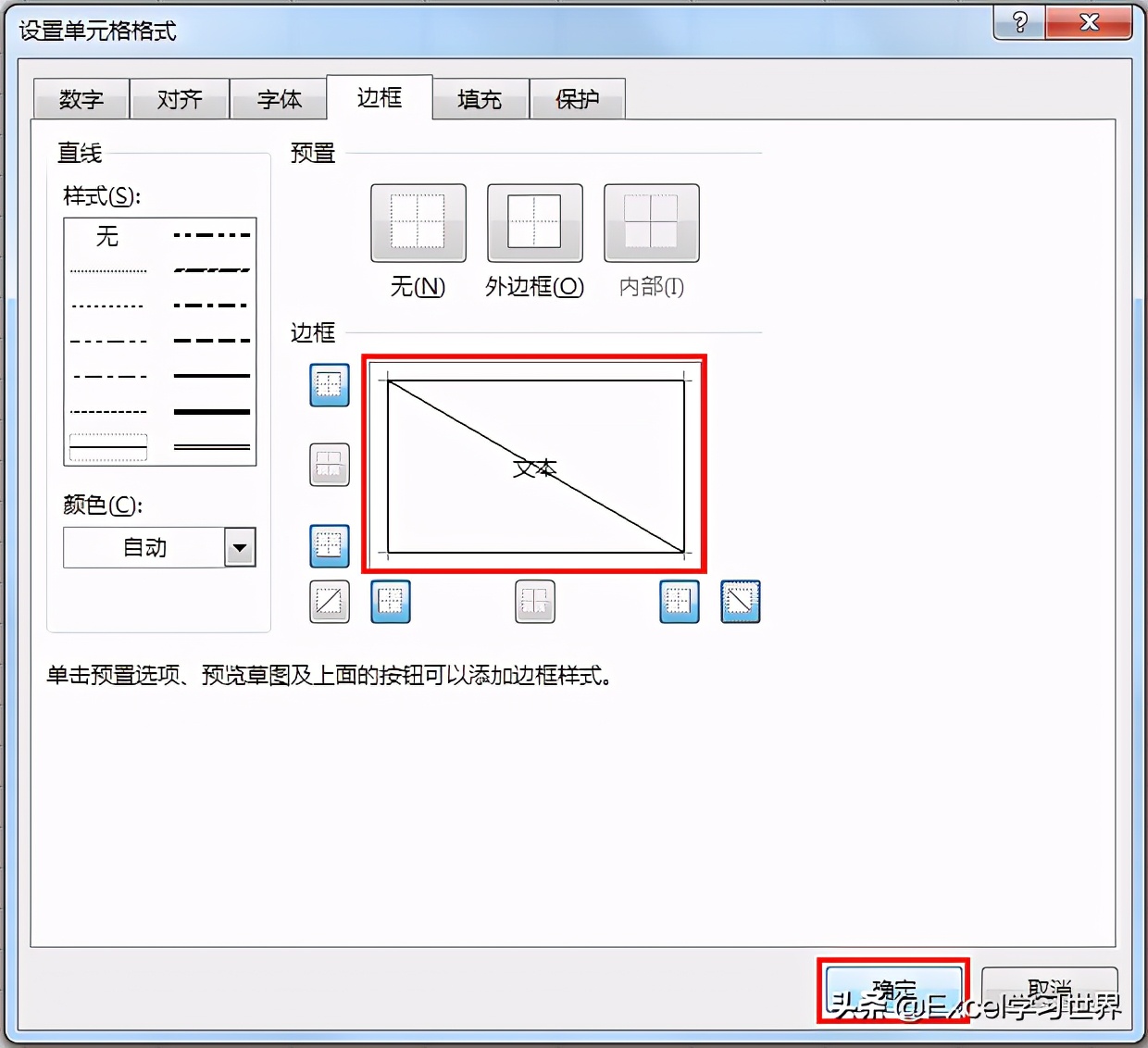Toggle the top border button

coord(330,385)
